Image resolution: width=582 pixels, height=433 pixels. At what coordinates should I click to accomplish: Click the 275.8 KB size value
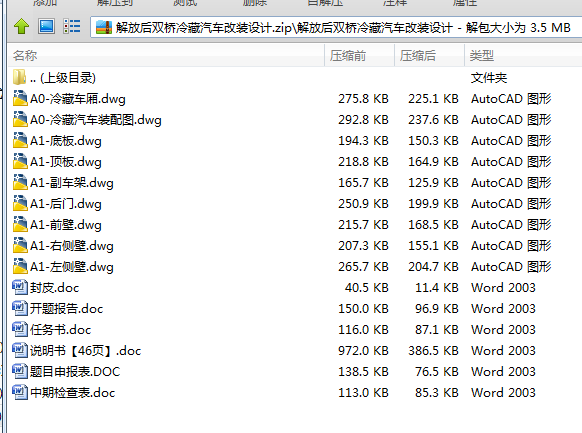coord(363,99)
